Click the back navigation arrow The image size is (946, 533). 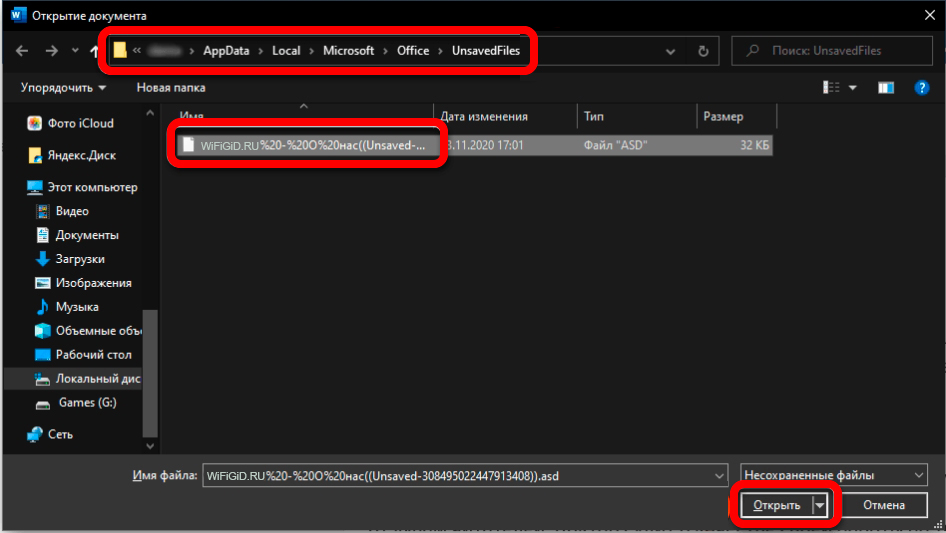22,51
